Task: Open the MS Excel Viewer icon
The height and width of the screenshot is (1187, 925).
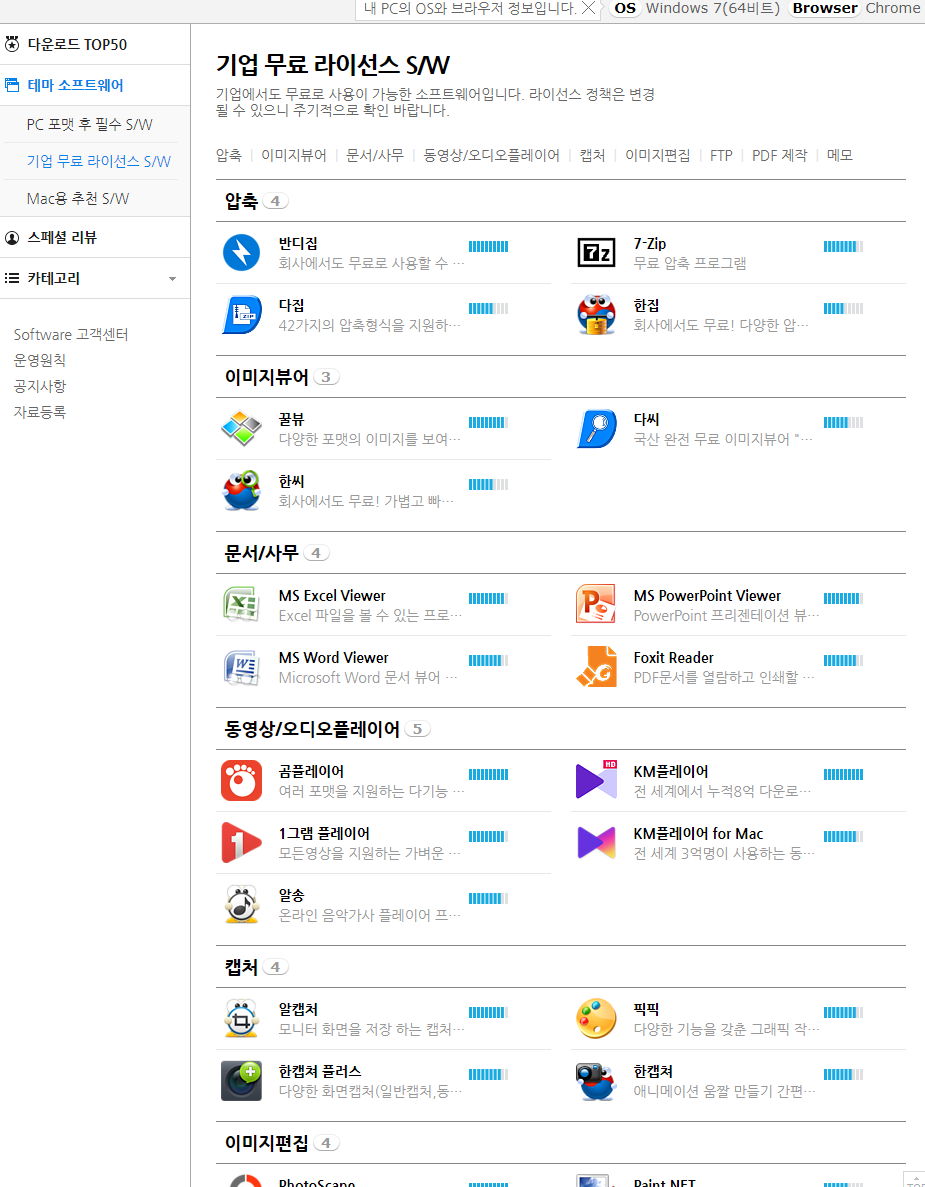Action: [x=241, y=605]
